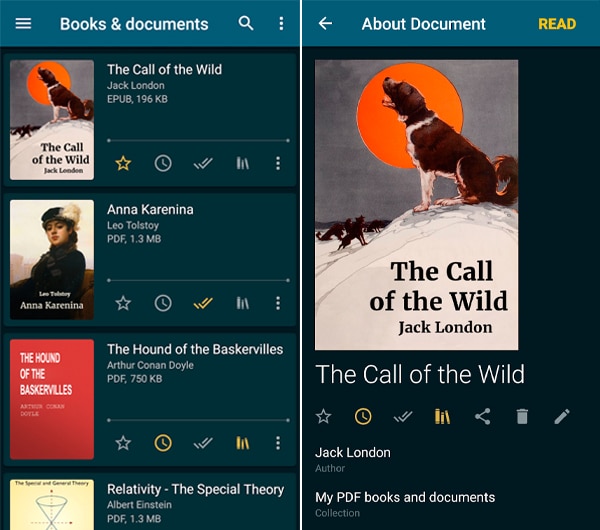Toggle favorite star for Anna Karenina
600x530 pixels.
(123, 303)
